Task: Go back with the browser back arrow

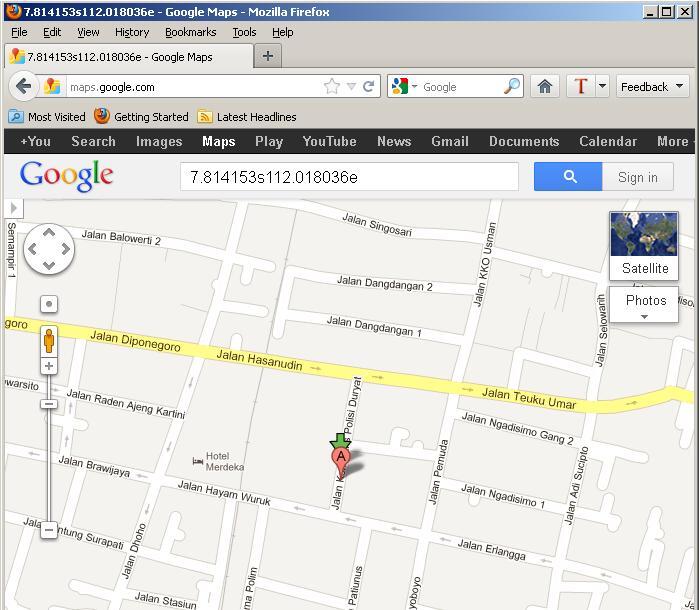Action: [23, 86]
